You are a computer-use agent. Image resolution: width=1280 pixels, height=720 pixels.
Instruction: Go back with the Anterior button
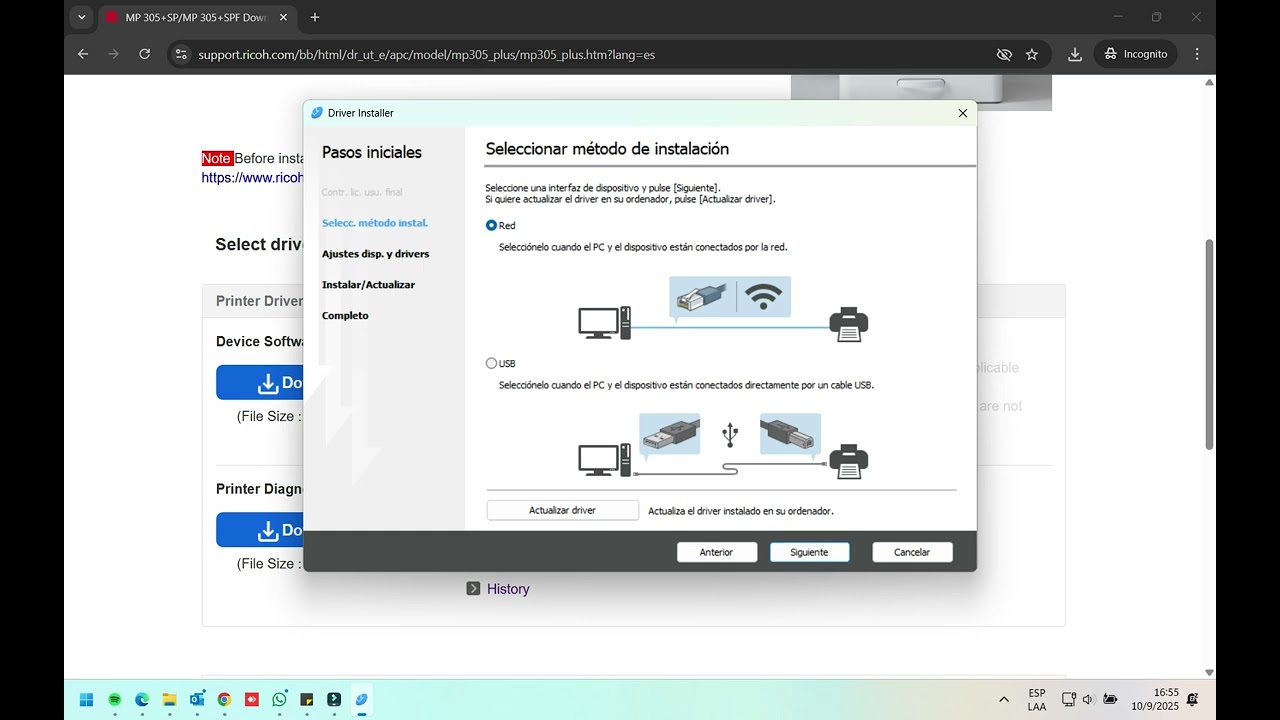[x=716, y=552]
